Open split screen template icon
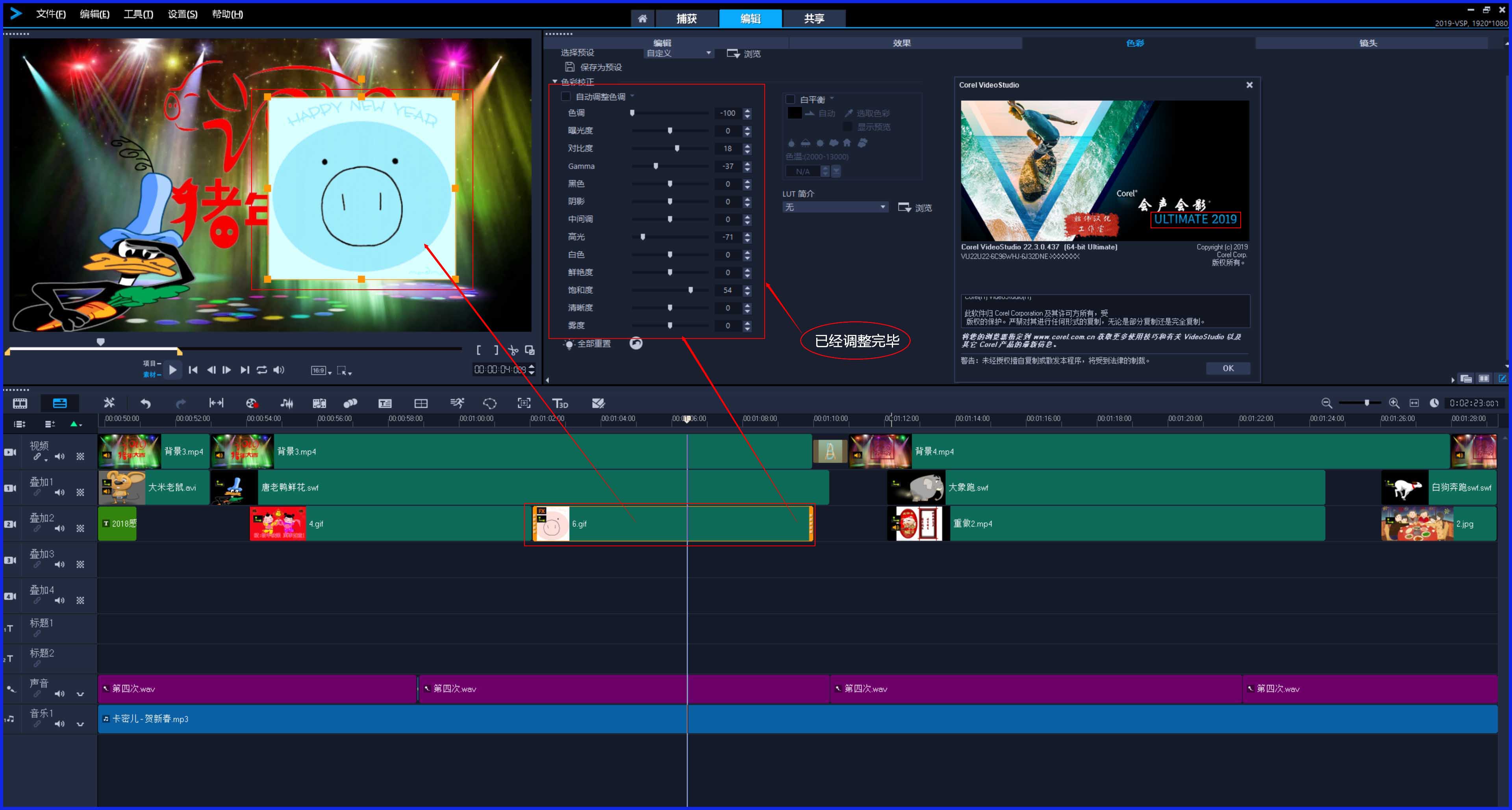The height and width of the screenshot is (810, 1512). tap(421, 403)
